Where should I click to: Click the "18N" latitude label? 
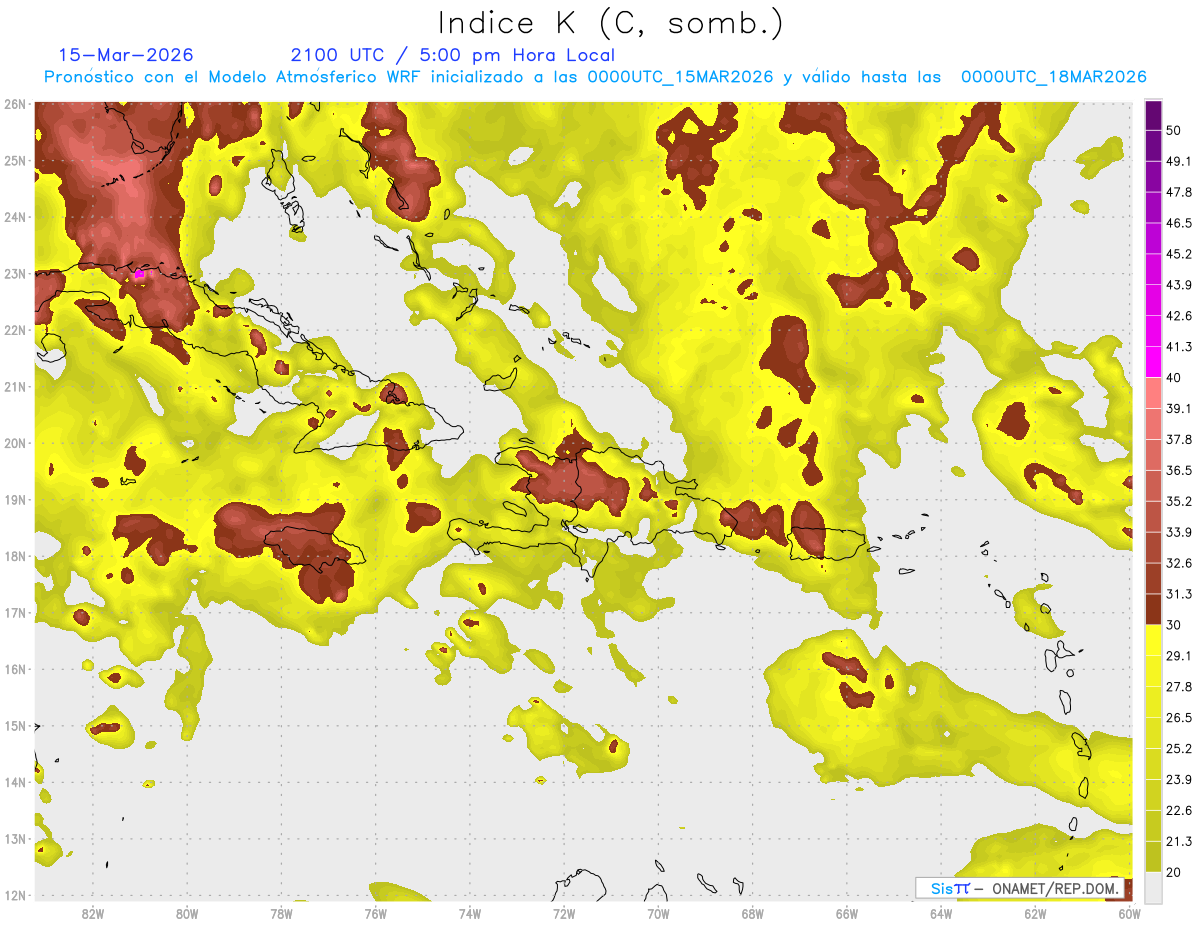coord(15,556)
